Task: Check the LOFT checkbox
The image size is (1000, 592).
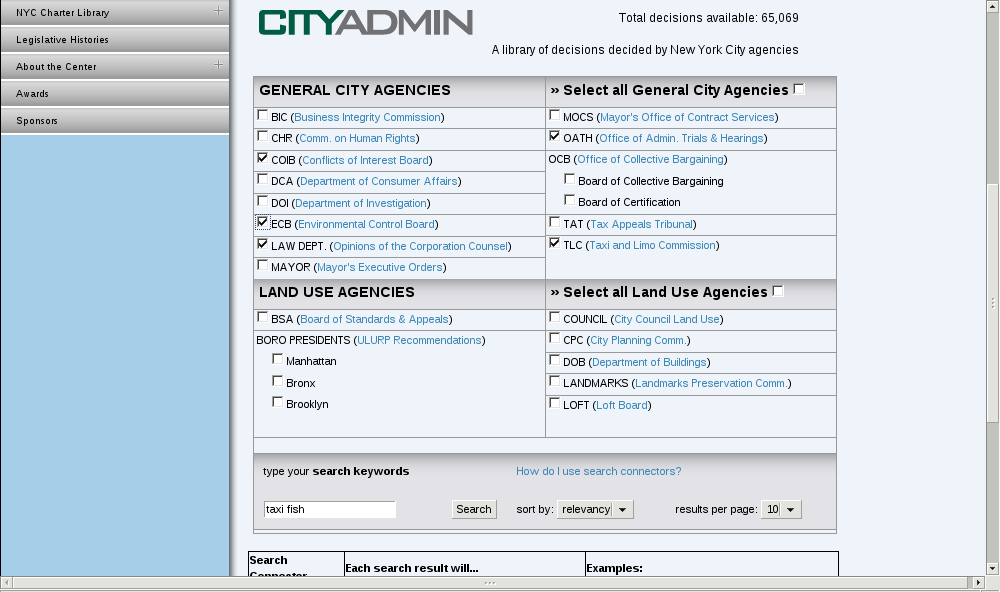Action: (554, 403)
